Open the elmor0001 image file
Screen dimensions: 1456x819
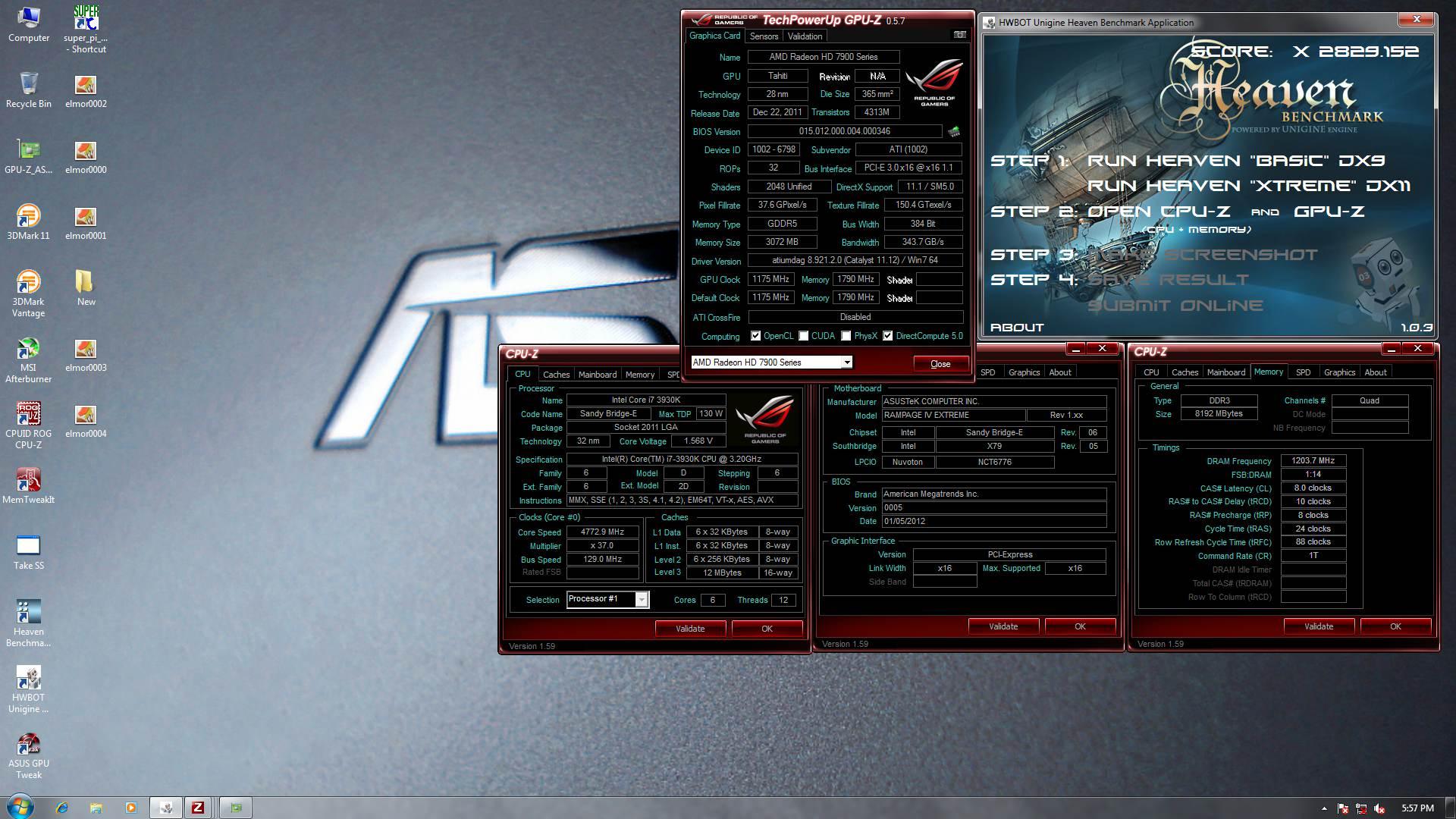tap(86, 223)
